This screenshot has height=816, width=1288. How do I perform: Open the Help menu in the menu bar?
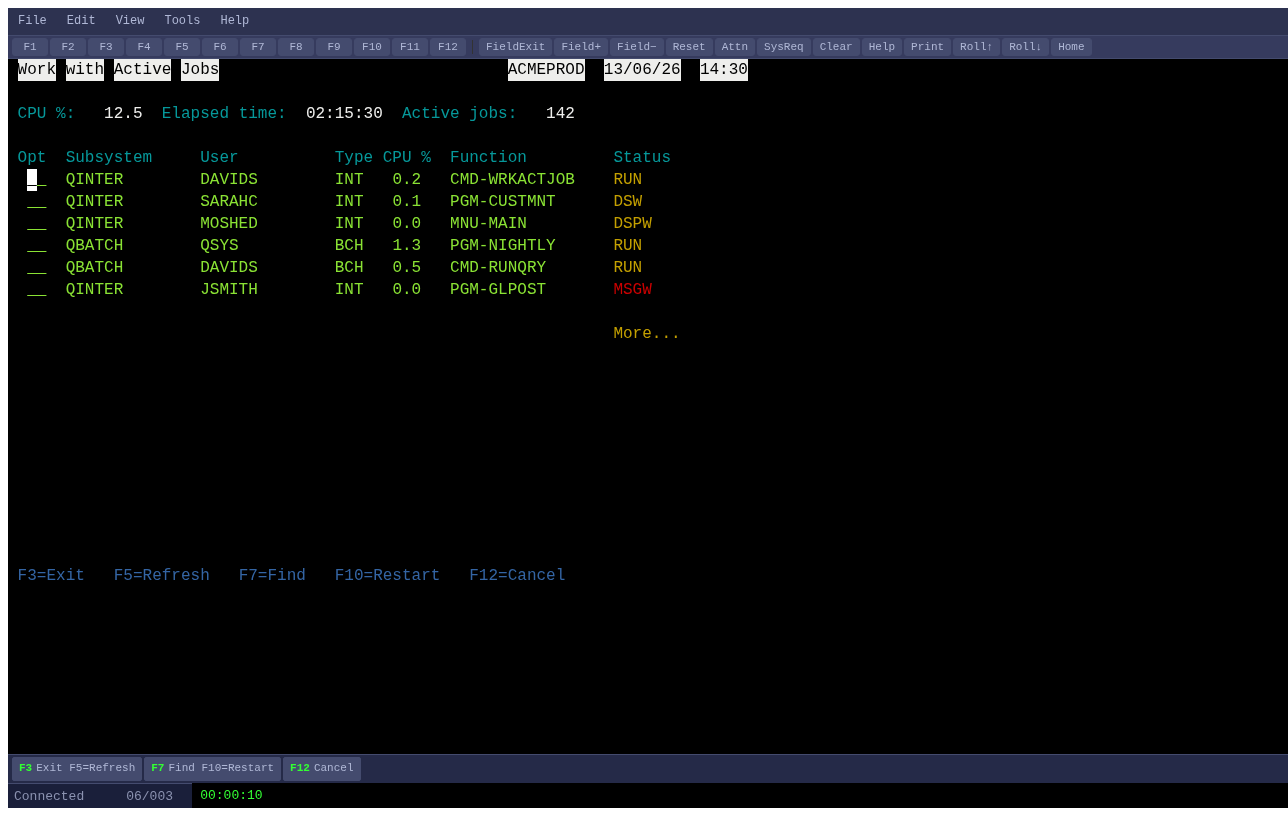pyautogui.click(x=235, y=21)
